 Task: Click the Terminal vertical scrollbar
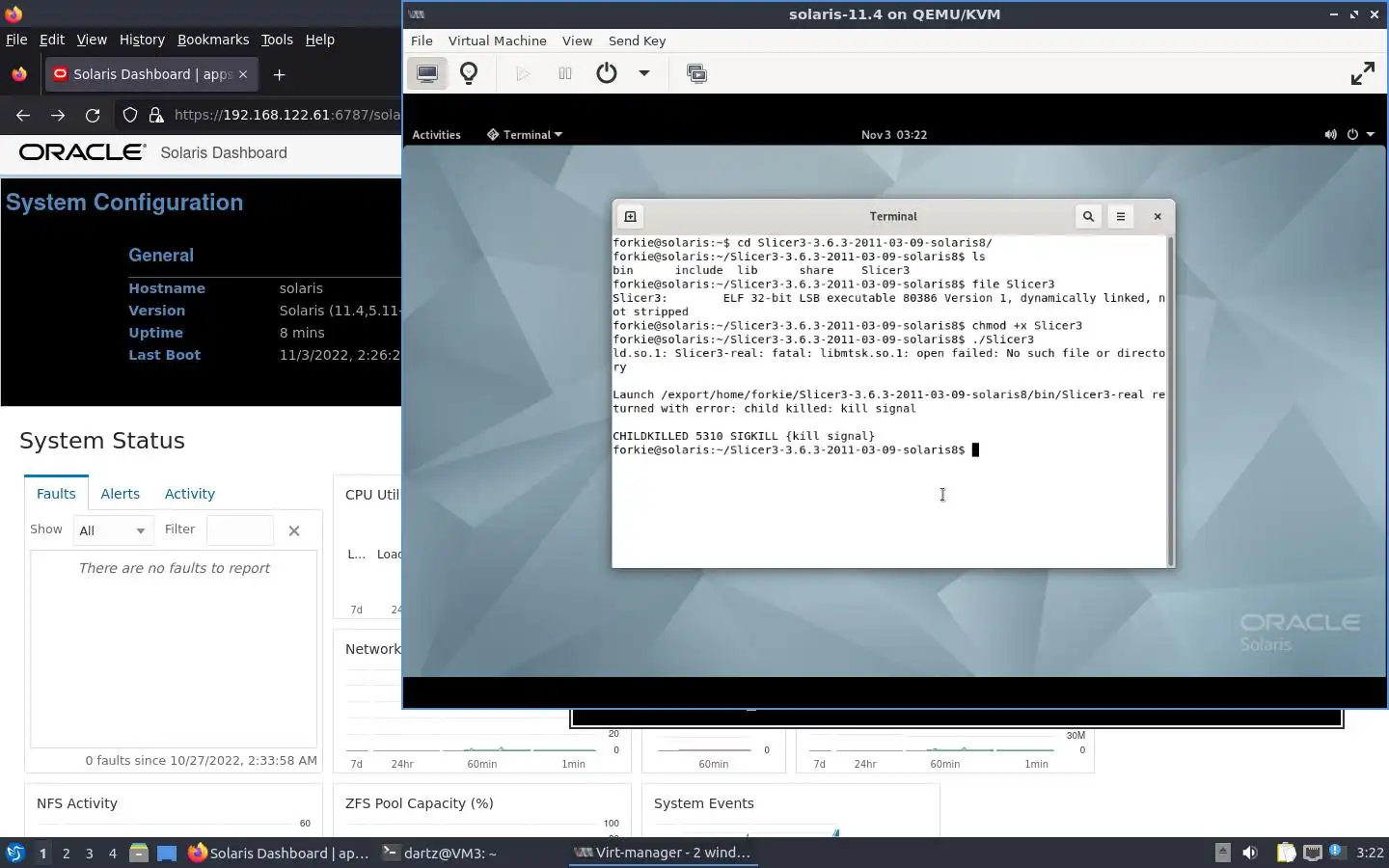click(x=1171, y=400)
